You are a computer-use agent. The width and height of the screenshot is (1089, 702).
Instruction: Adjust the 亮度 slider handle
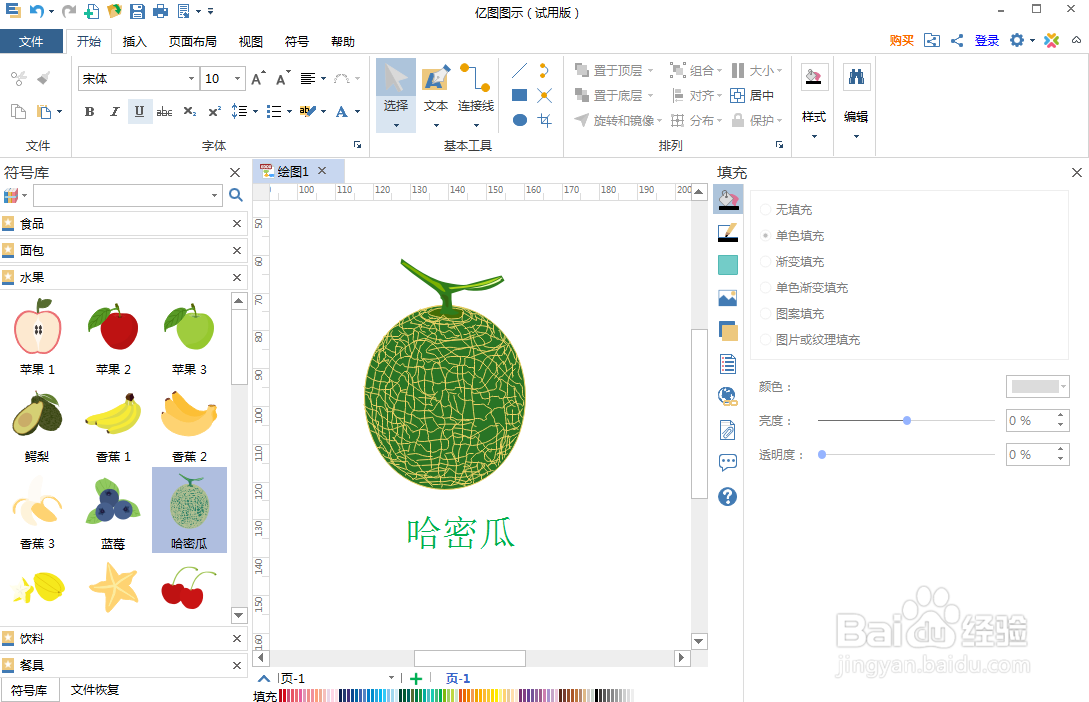(906, 420)
